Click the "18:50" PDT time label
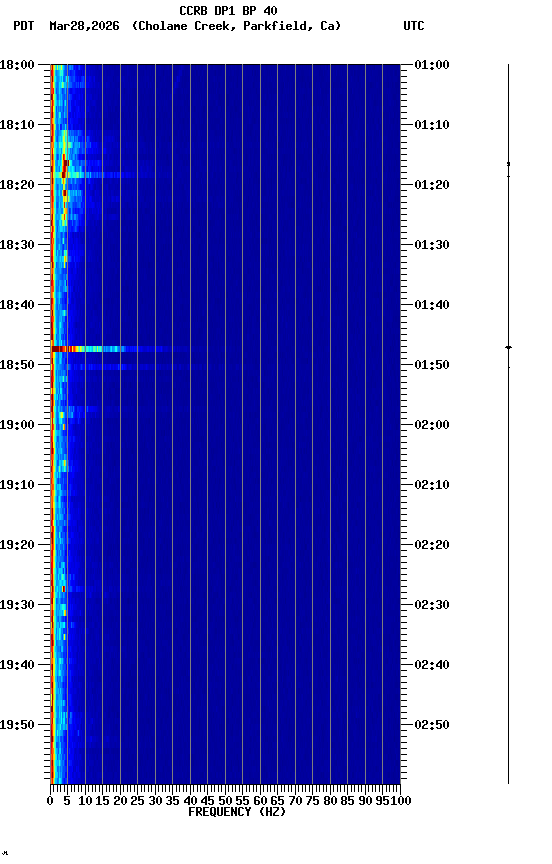The height and width of the screenshot is (864, 552). click(17, 365)
